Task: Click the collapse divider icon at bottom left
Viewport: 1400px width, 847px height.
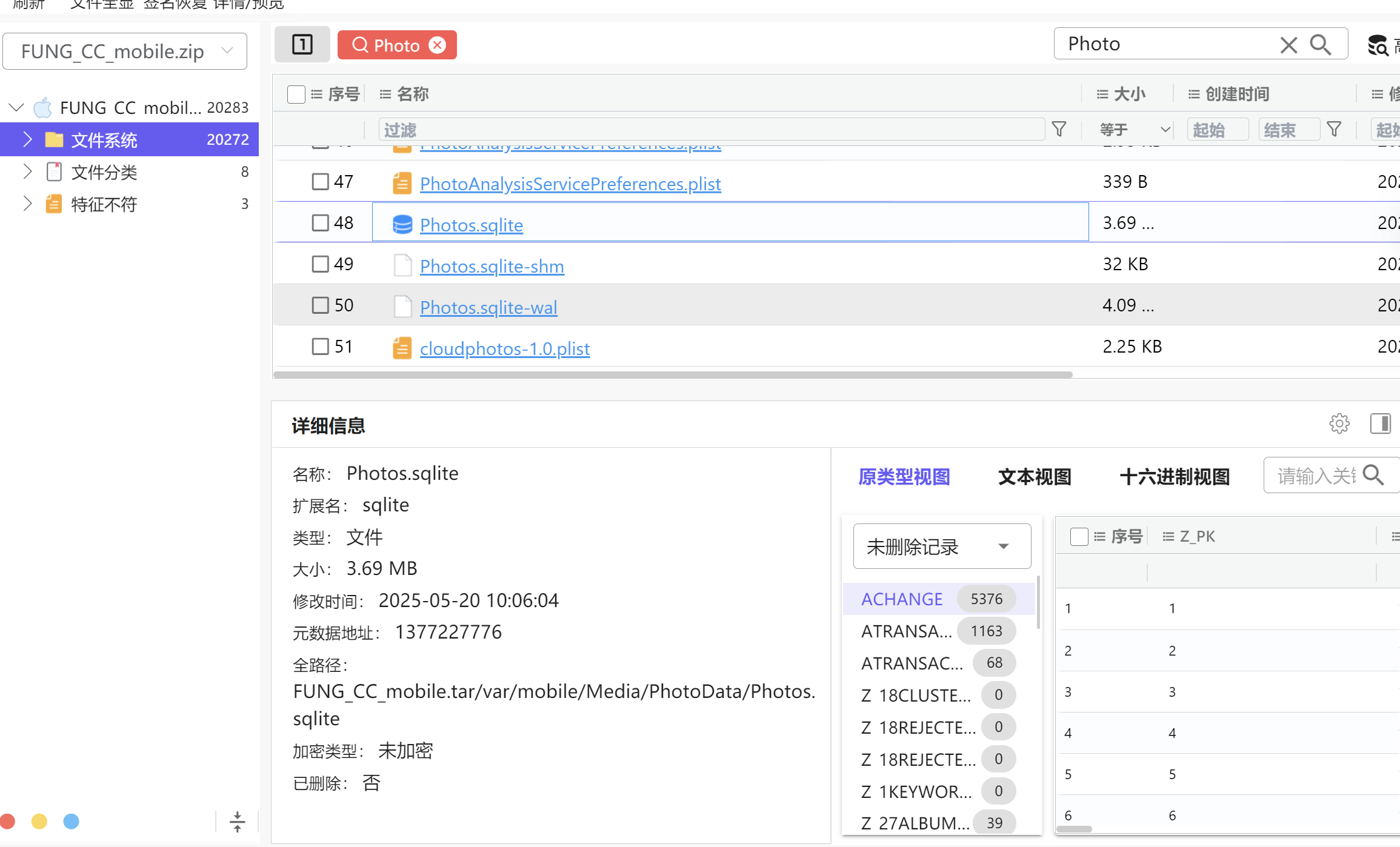Action: coord(237,822)
